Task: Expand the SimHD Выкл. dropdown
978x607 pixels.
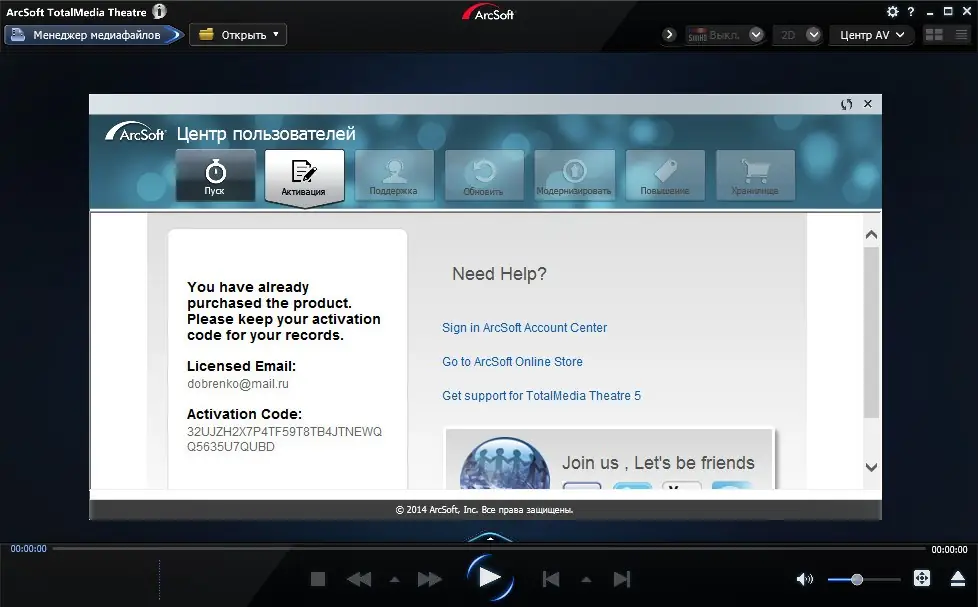Action: click(755, 34)
